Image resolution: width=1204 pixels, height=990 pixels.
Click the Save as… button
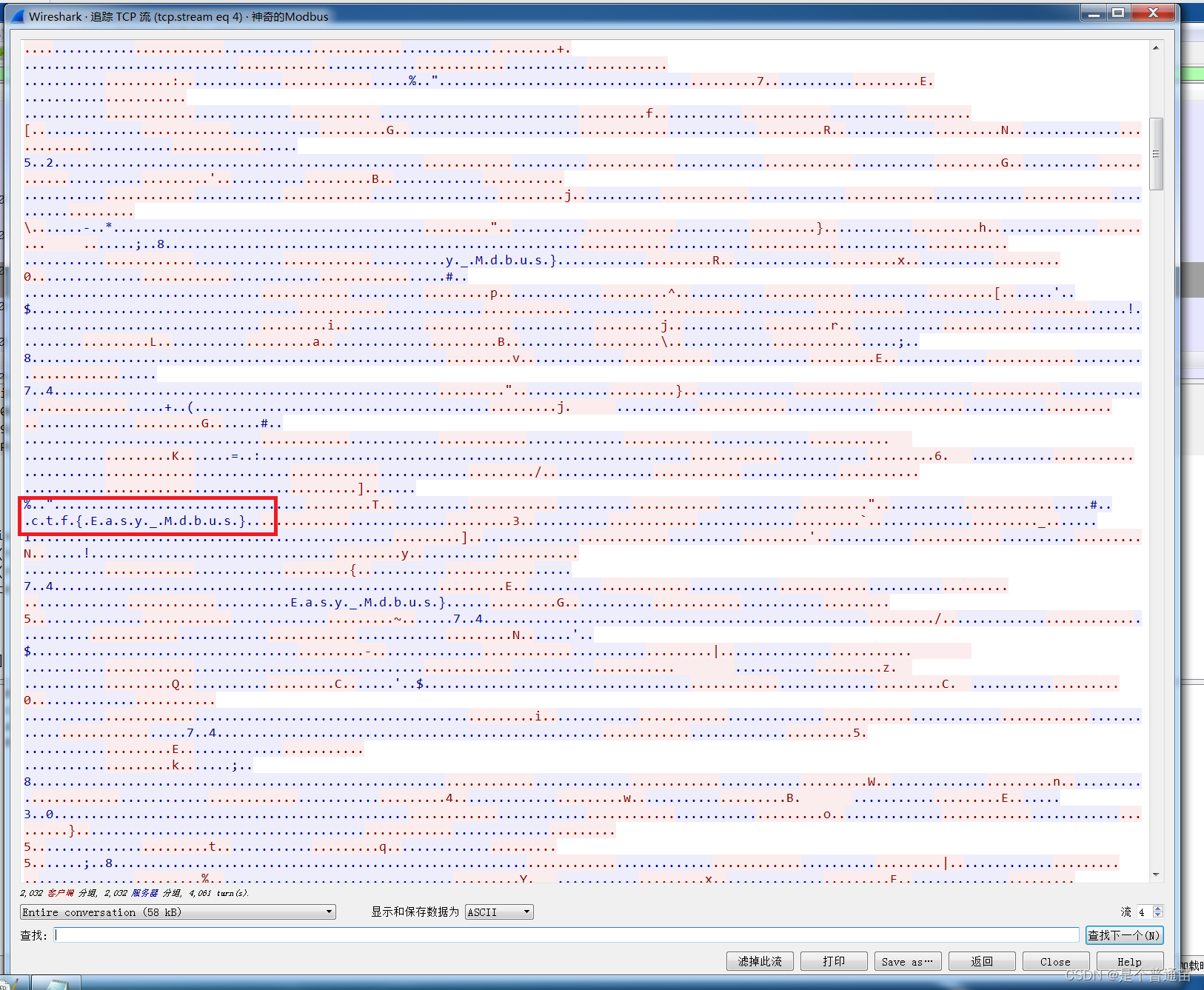[x=908, y=961]
